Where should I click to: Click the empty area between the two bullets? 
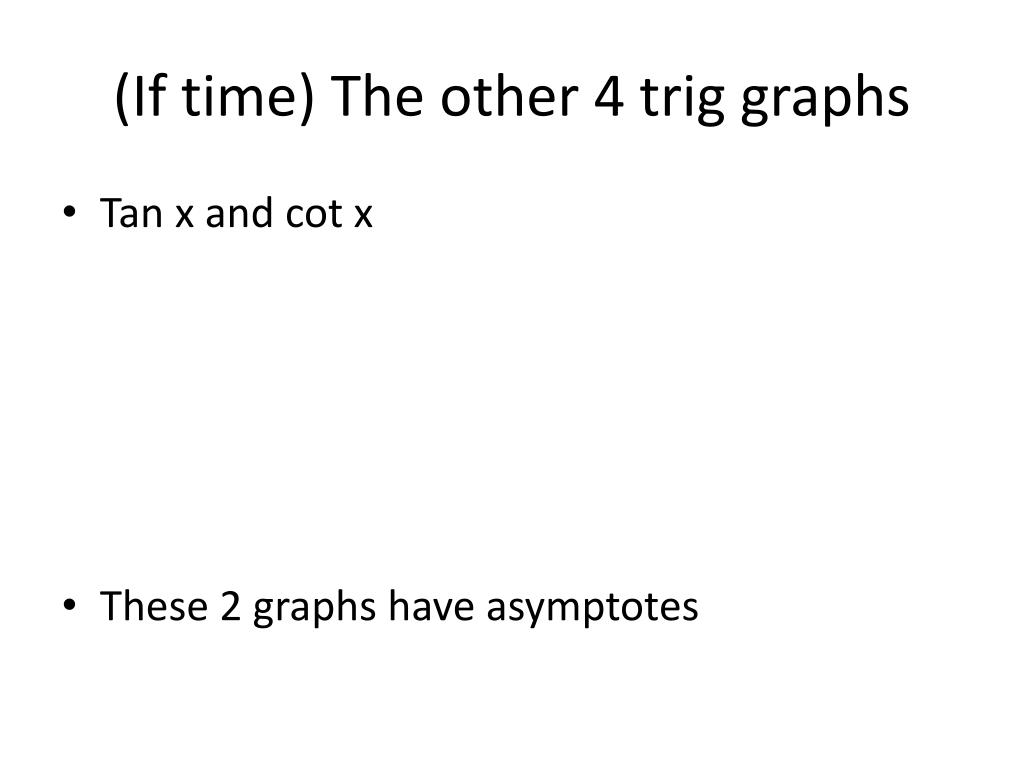click(511, 411)
